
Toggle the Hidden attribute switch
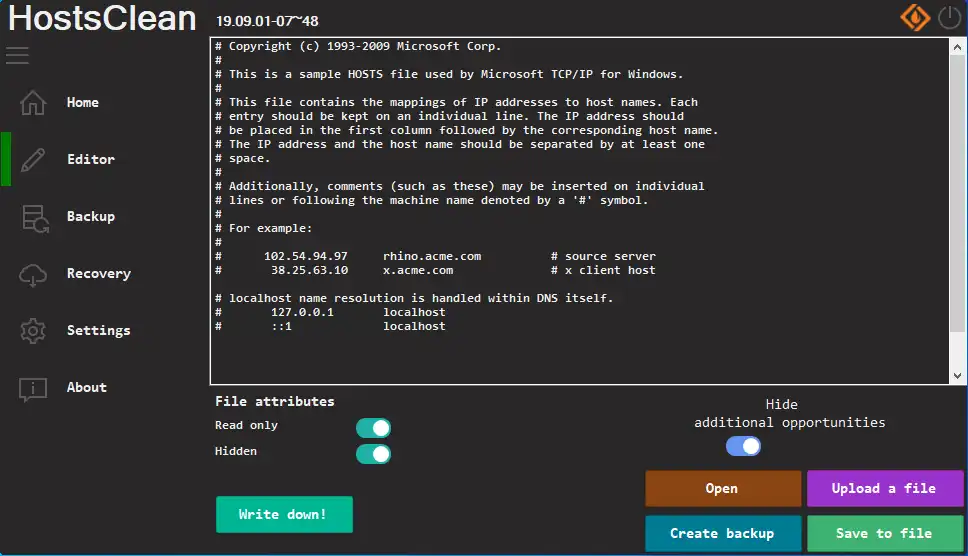point(373,454)
